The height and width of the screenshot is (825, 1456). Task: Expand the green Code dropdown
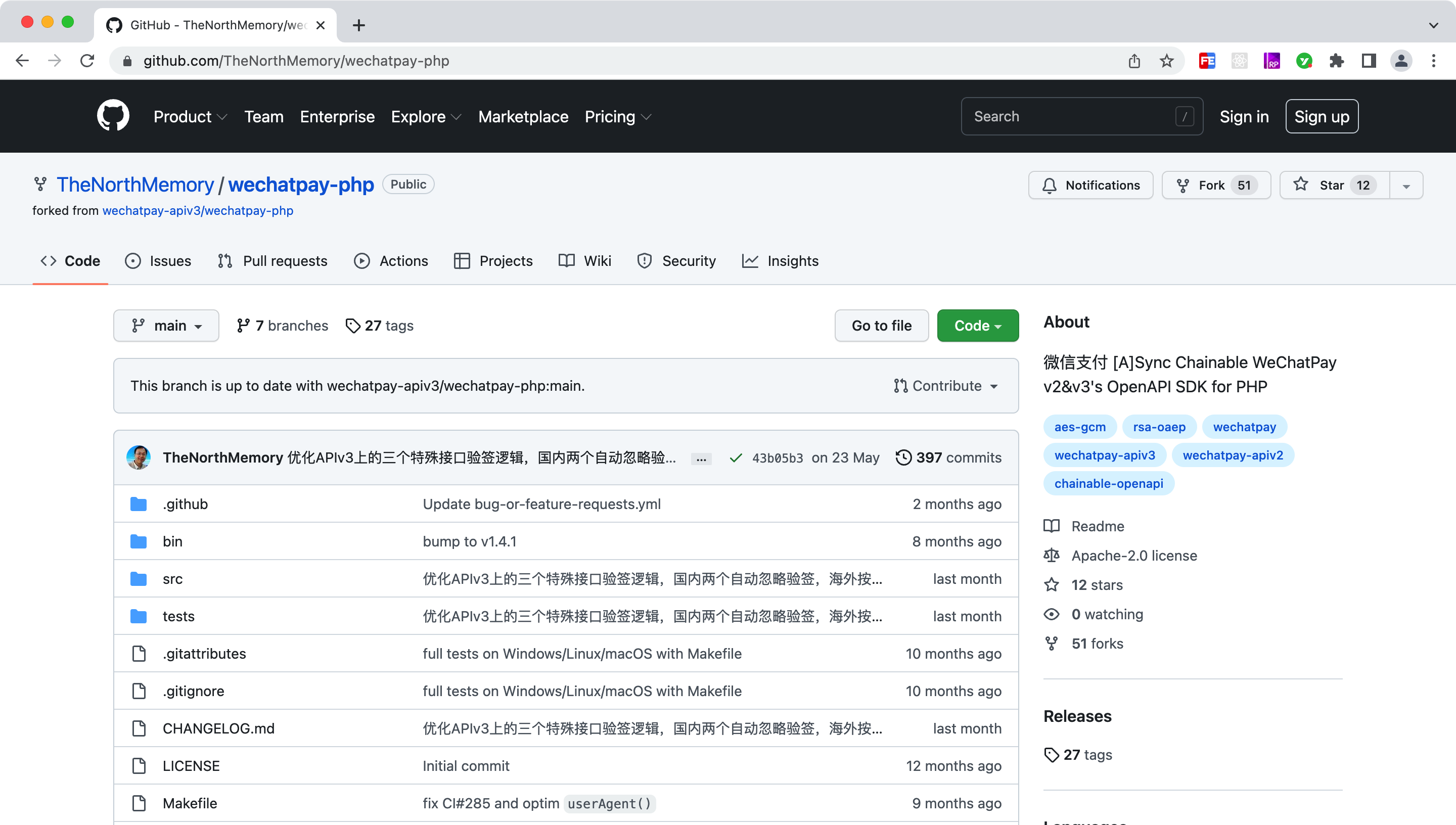point(977,326)
